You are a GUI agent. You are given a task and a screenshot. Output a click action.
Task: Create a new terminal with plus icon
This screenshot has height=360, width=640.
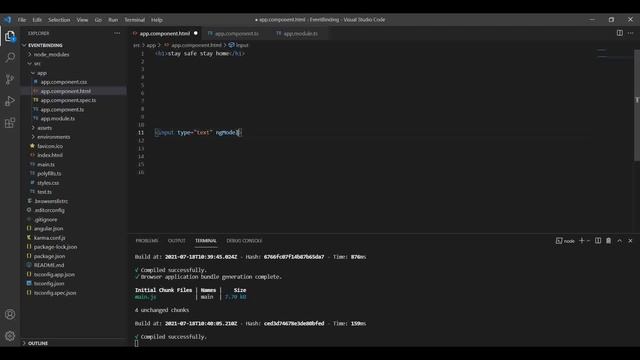(582, 241)
